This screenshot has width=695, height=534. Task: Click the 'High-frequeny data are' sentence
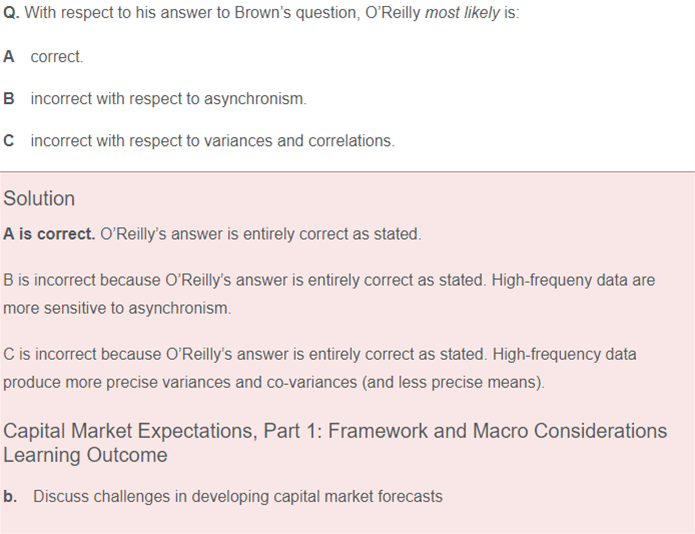click(x=573, y=280)
